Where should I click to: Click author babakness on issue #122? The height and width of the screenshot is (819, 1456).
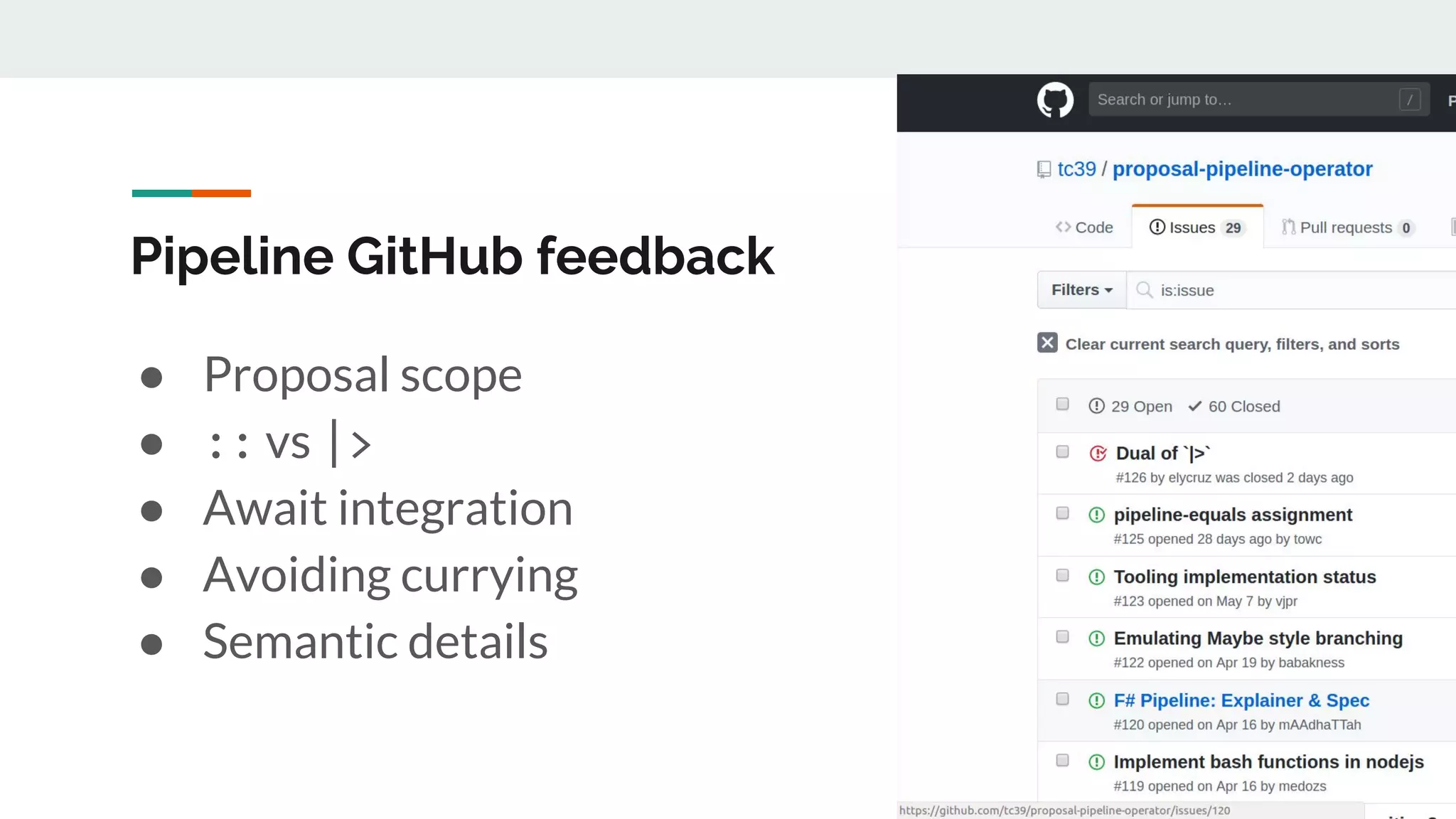pyautogui.click(x=1311, y=663)
